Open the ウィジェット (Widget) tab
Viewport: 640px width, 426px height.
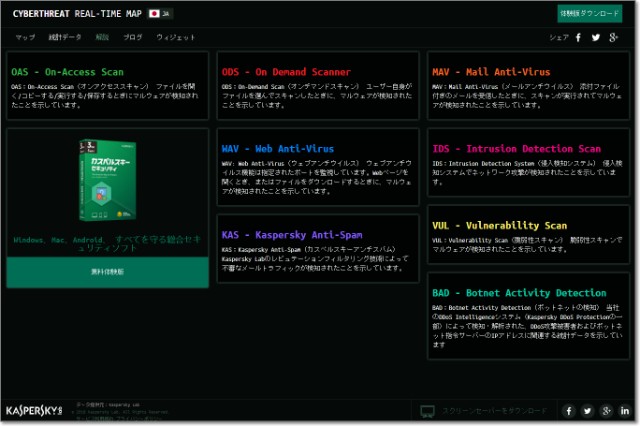tap(176, 37)
